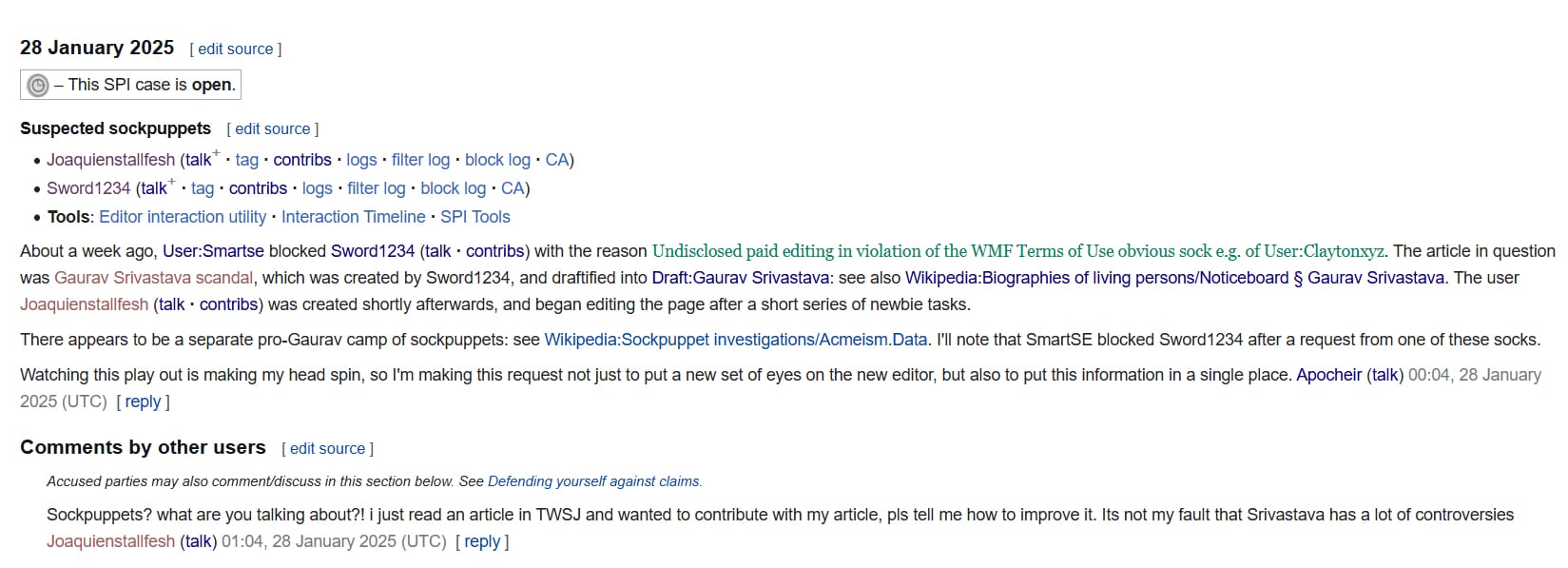
Task: View contribs for Sword1234 in sockpuppet list
Action: point(258,188)
